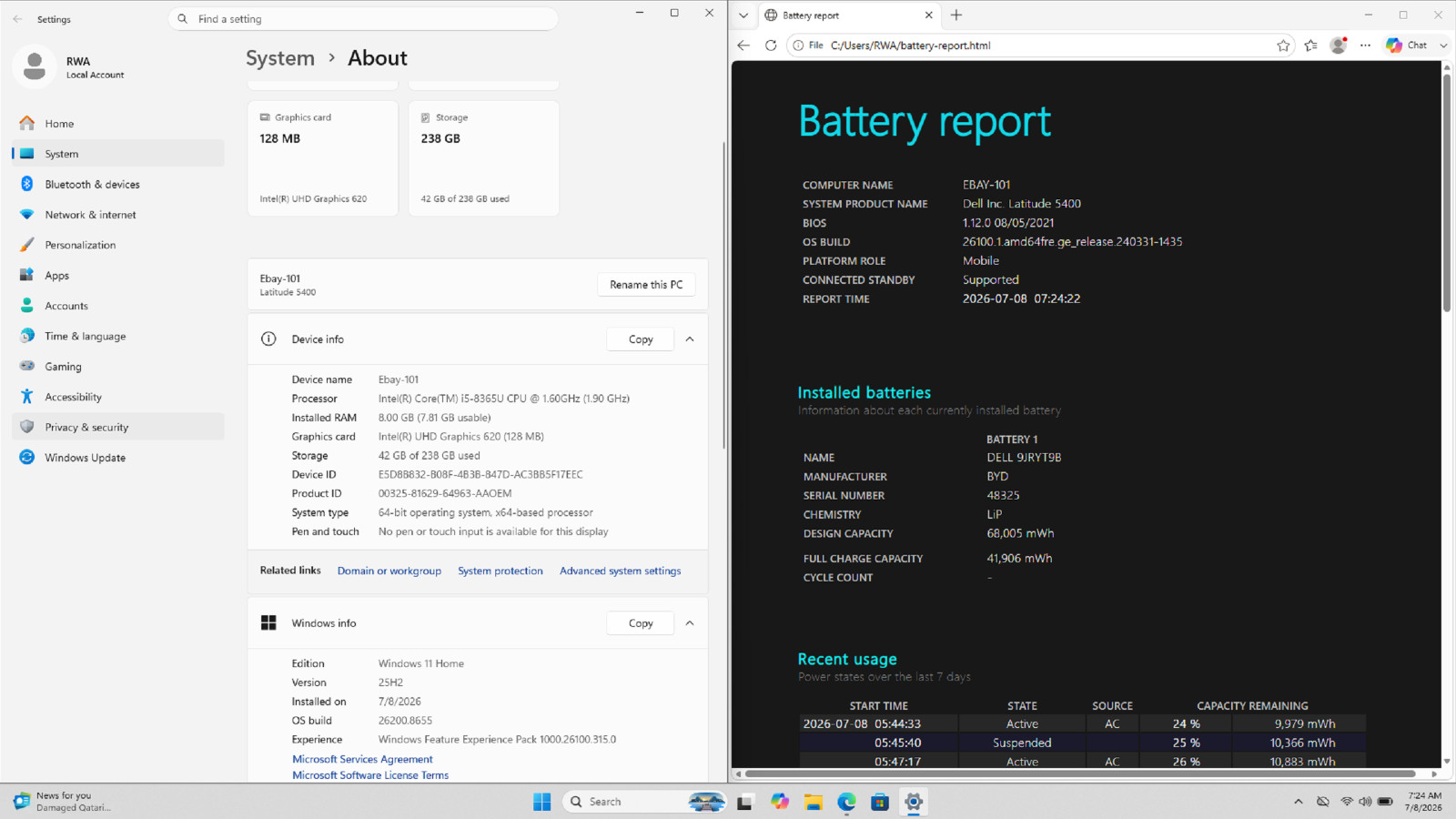
Task: Click the Find a setting search box
Action: pyautogui.click(x=363, y=18)
